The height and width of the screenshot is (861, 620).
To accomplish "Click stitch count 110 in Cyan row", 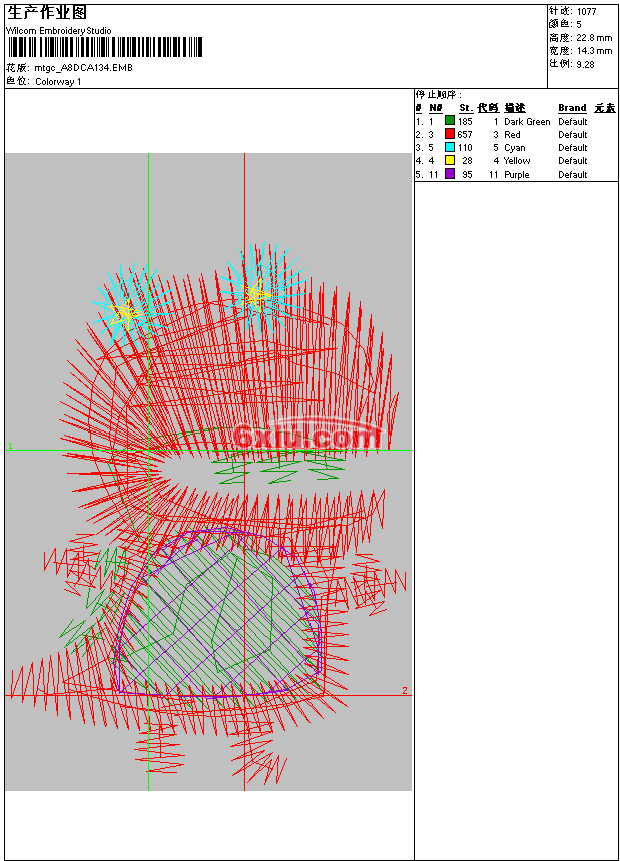I will pyautogui.click(x=465, y=148).
